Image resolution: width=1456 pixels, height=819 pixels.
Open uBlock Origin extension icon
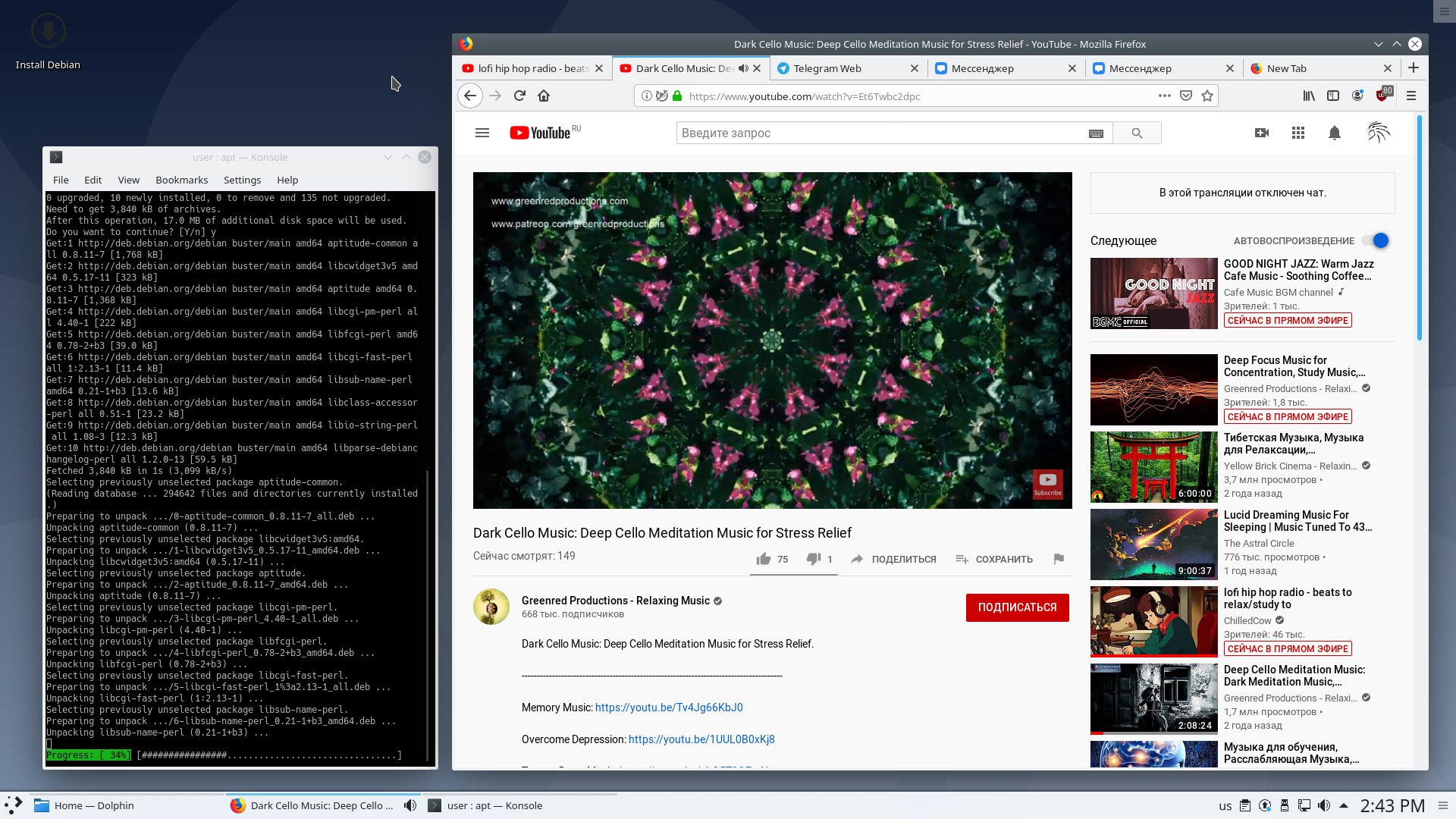pos(1384,94)
